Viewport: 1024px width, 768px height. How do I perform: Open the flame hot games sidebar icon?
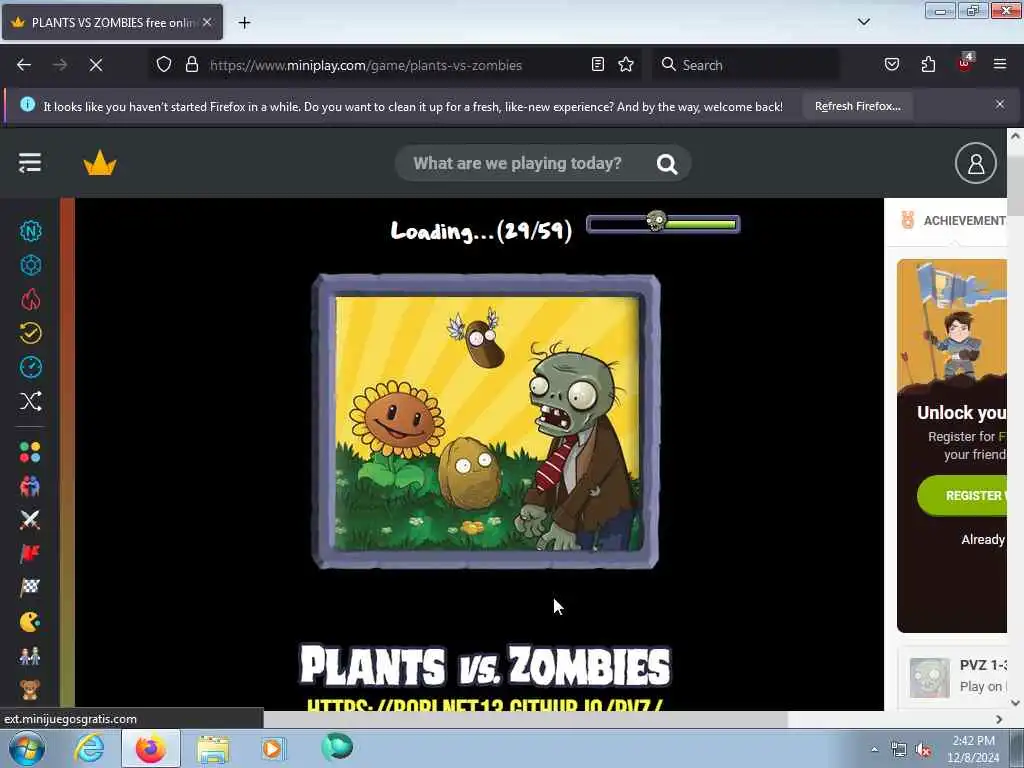31,299
